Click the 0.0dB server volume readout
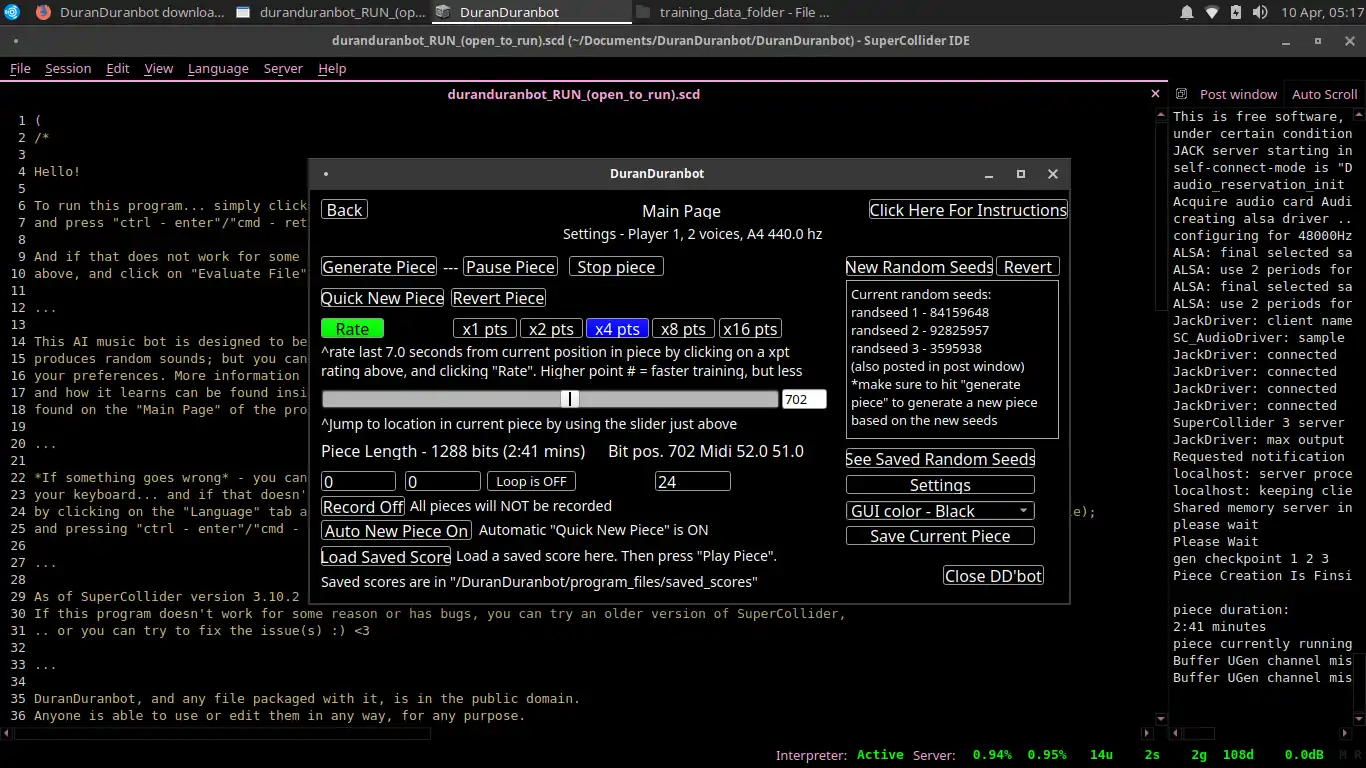 click(1304, 755)
